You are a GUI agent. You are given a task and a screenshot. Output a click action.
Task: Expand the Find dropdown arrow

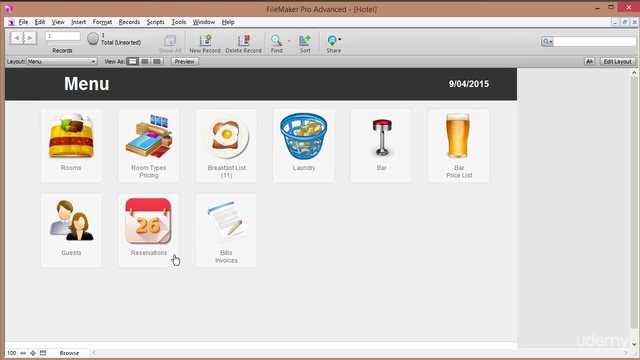coord(289,41)
